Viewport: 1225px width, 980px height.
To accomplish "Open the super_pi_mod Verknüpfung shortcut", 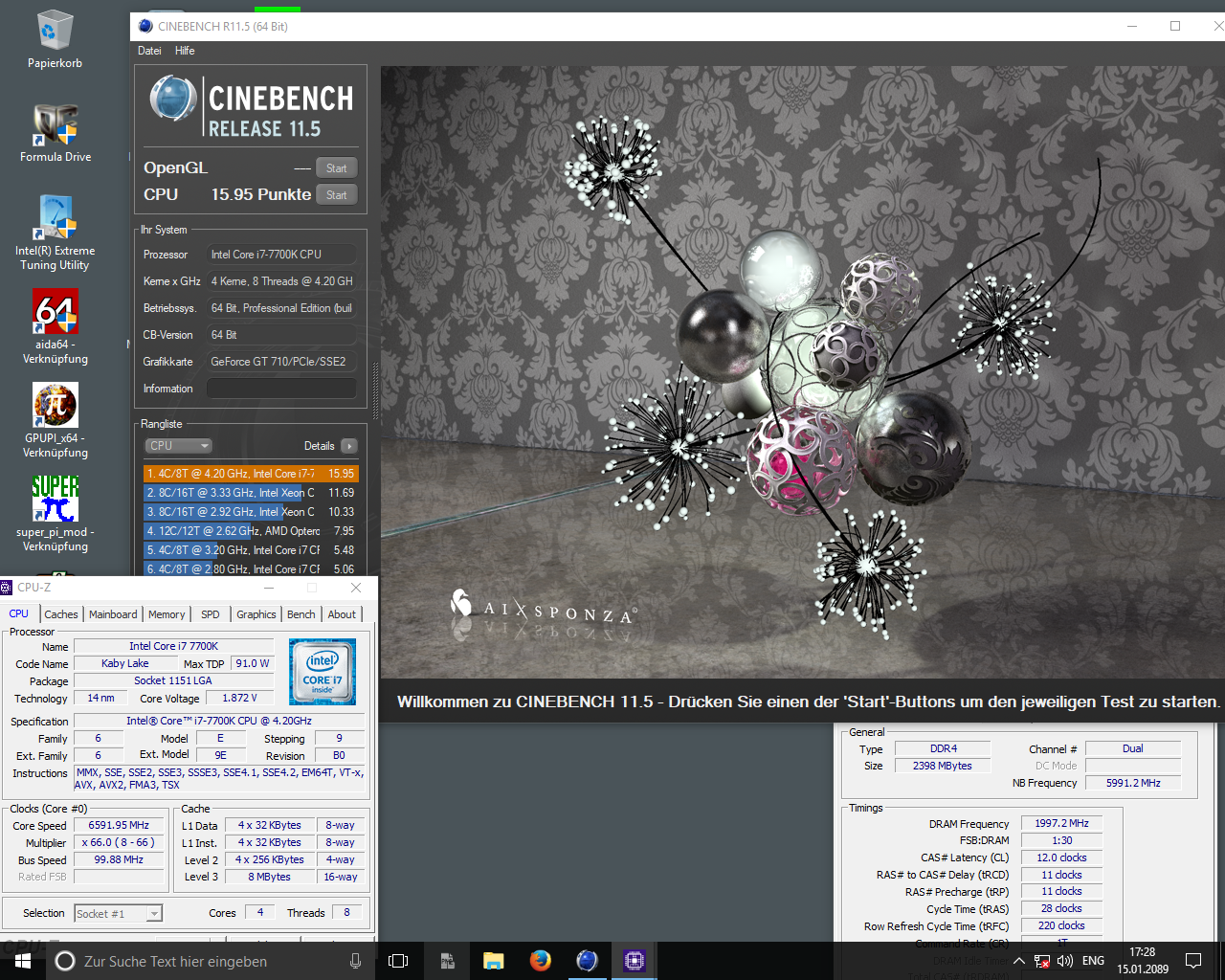I will [56, 514].
